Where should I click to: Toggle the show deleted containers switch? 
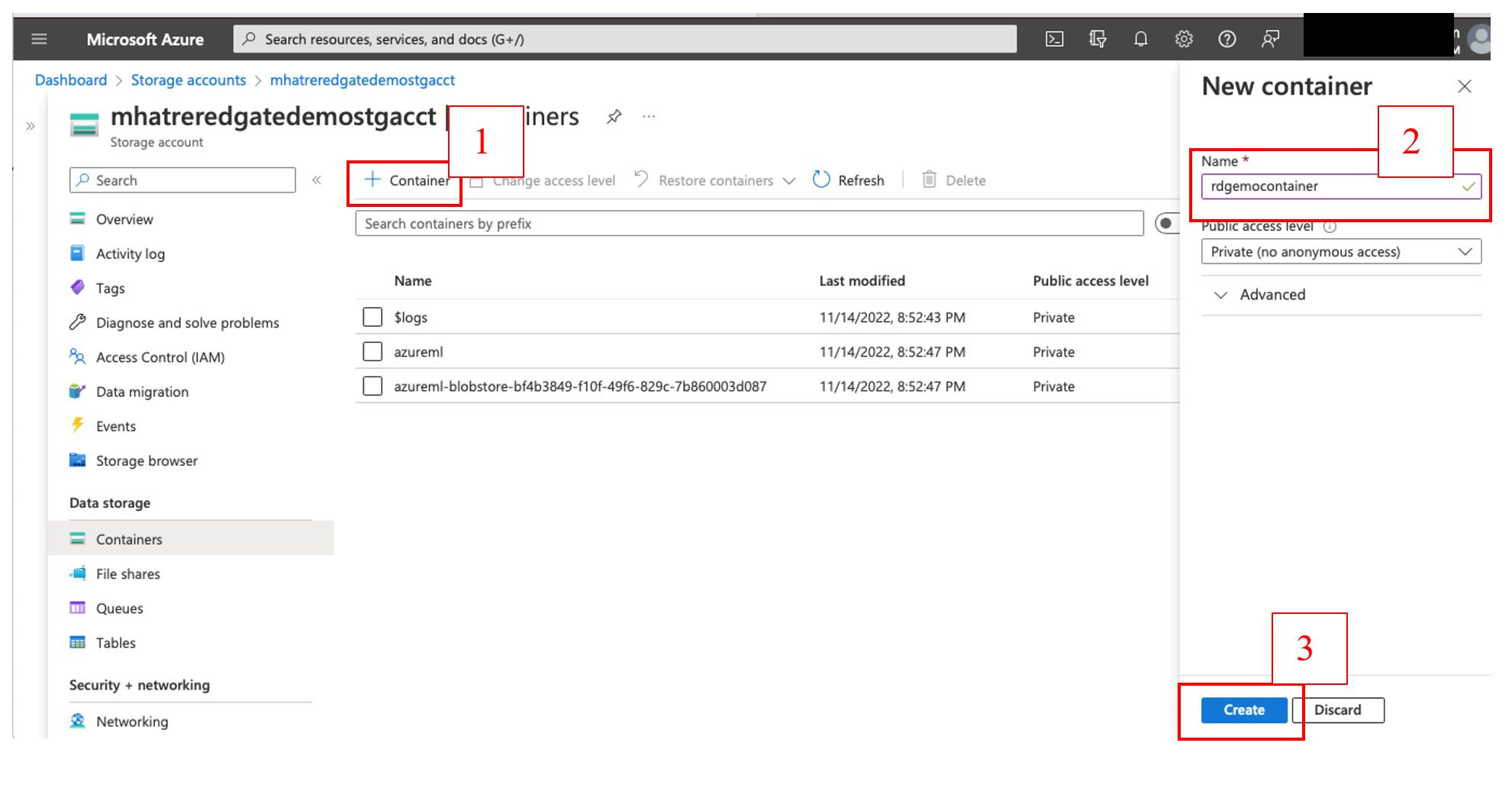[x=1167, y=224]
